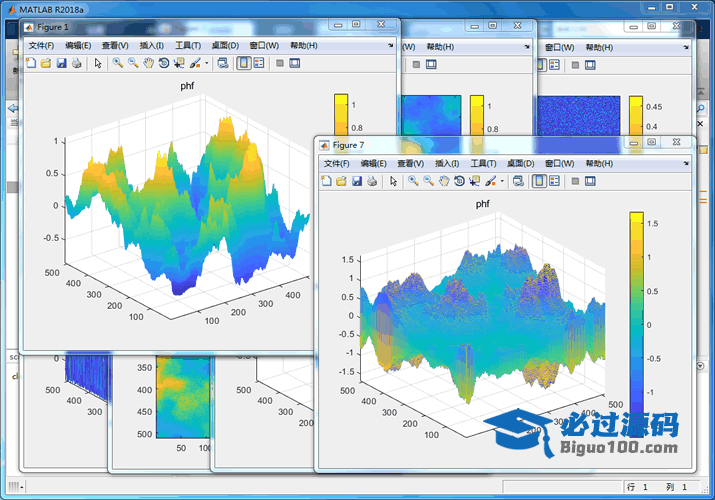Open 查看(V) menu in Figure 1

coord(115,46)
